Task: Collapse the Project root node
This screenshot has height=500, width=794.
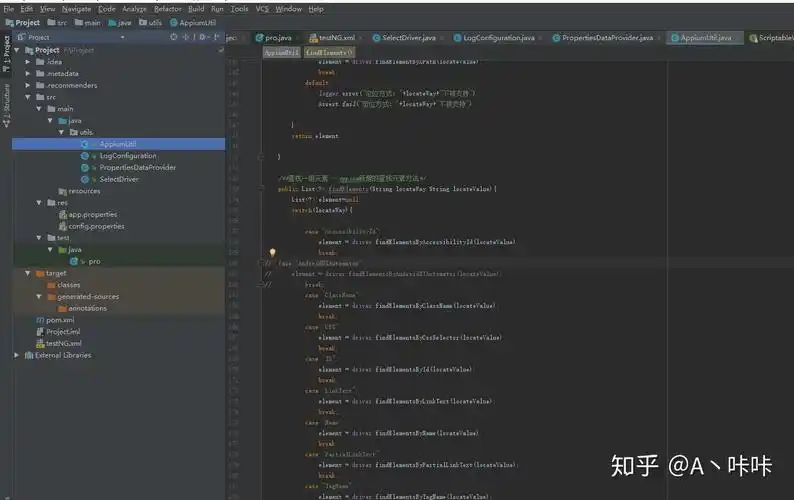Action: point(17,50)
